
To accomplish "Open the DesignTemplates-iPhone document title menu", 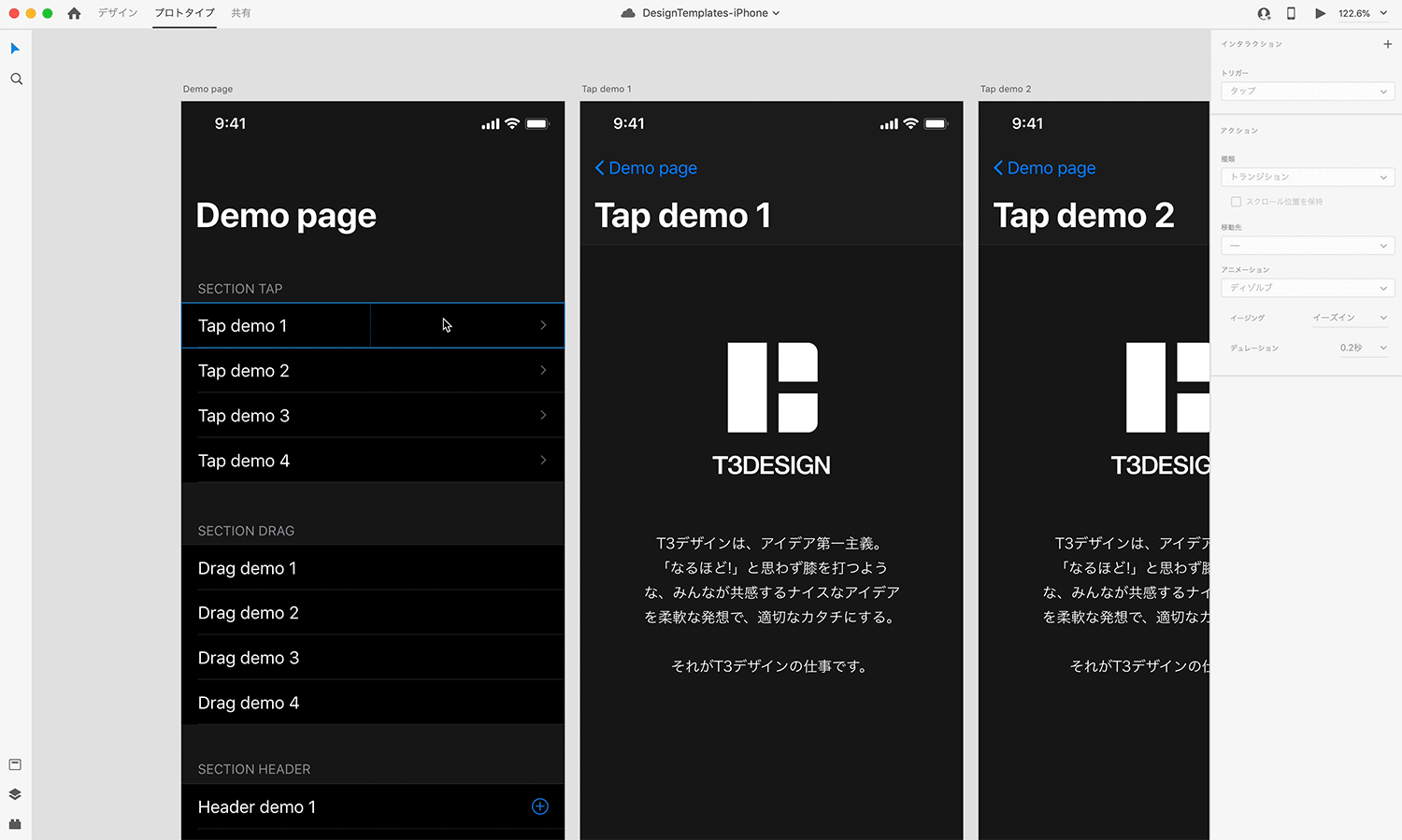I will pyautogui.click(x=711, y=13).
